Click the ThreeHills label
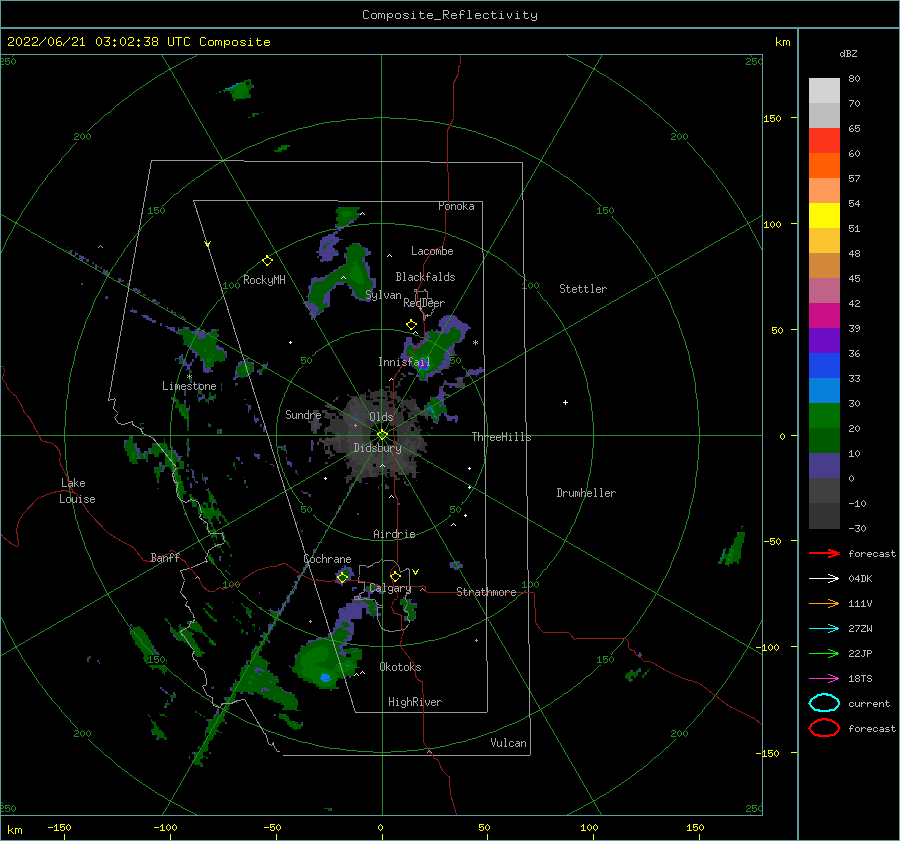900x841 pixels. click(502, 437)
